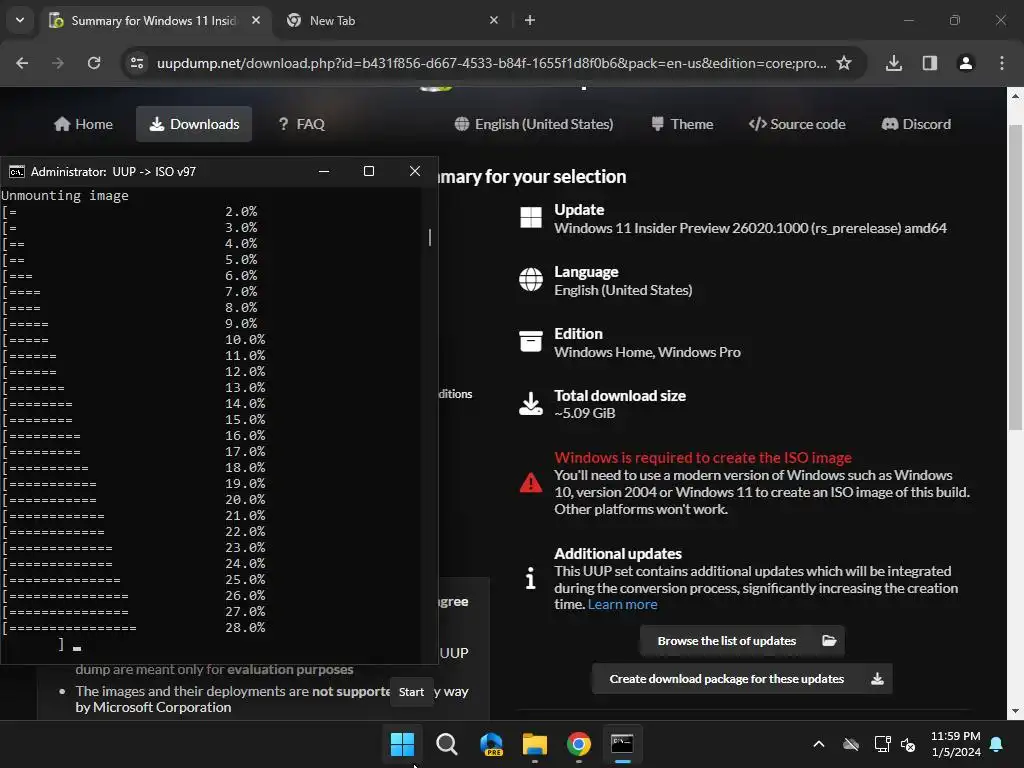Click the UUP -> ISO console title icon
1024x768 pixels.
[x=16, y=172]
